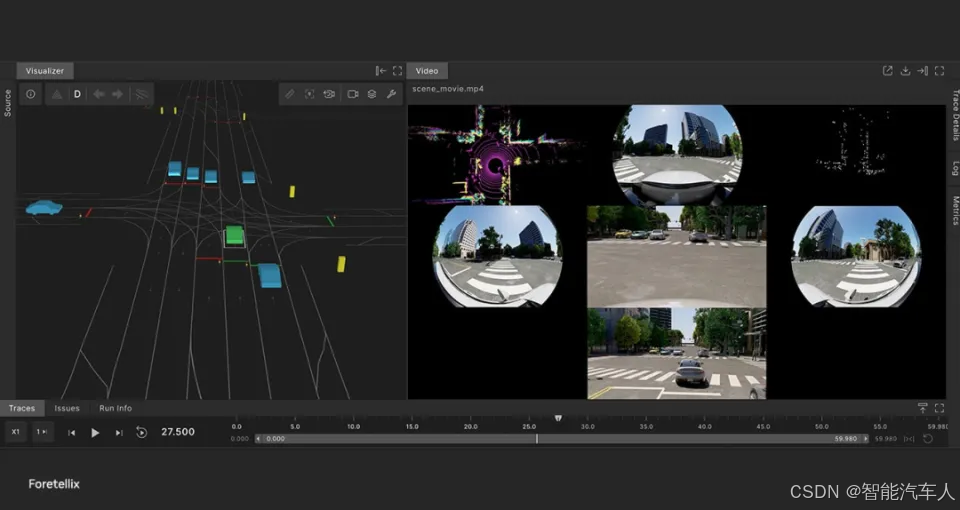Toggle the road lanes display icon
This screenshot has height=510, width=960.
(141, 94)
